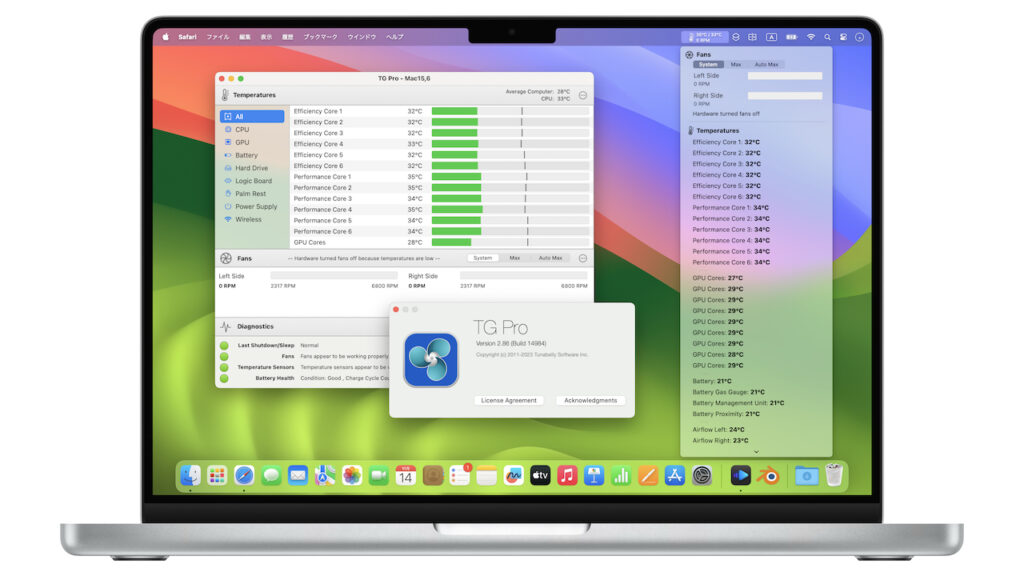Click the TG Pro temperature status item in menu bar
Screen dimensions: 1024x576
pyautogui.click(x=705, y=36)
